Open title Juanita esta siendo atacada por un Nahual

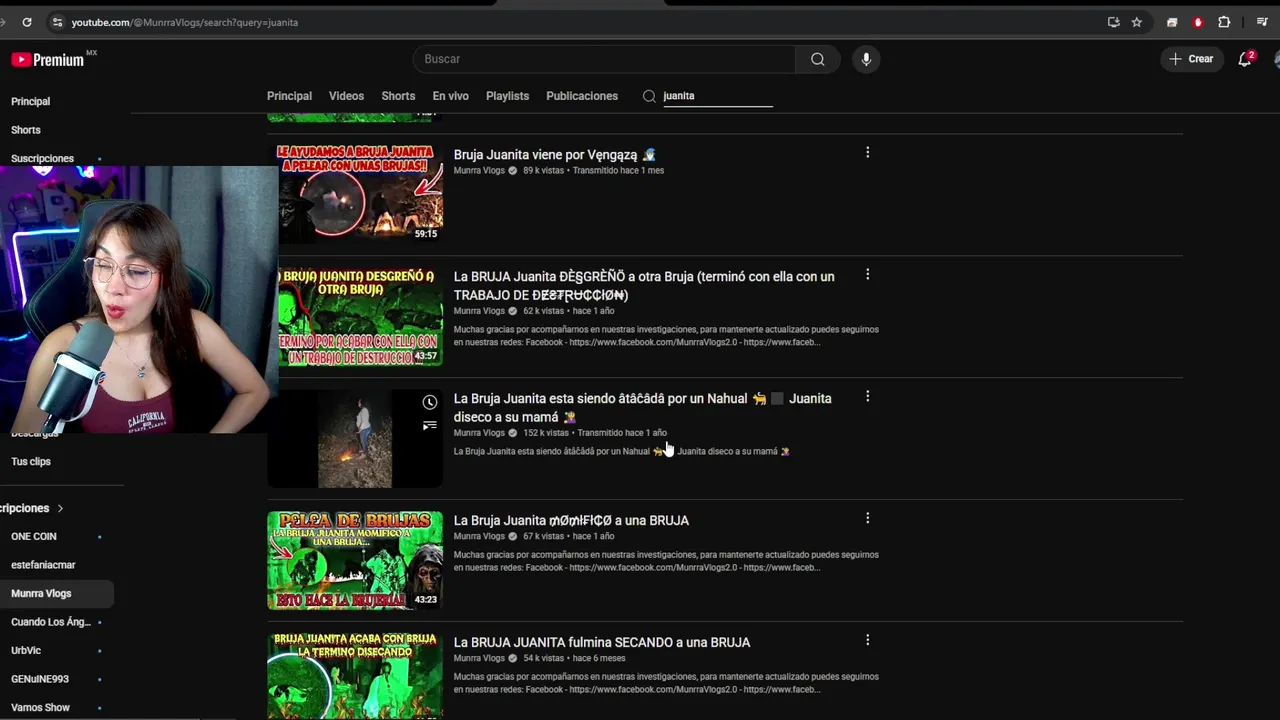pos(643,408)
